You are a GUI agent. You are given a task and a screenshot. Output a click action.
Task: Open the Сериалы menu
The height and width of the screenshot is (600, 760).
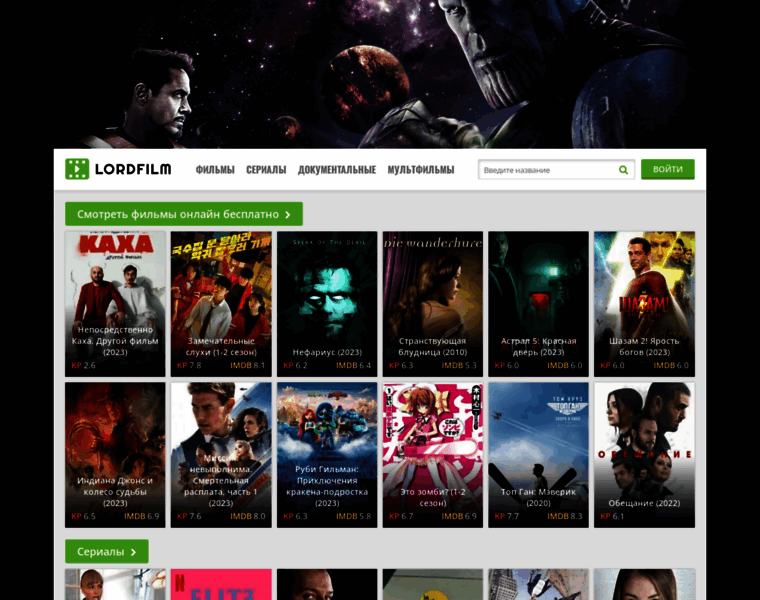(x=266, y=170)
